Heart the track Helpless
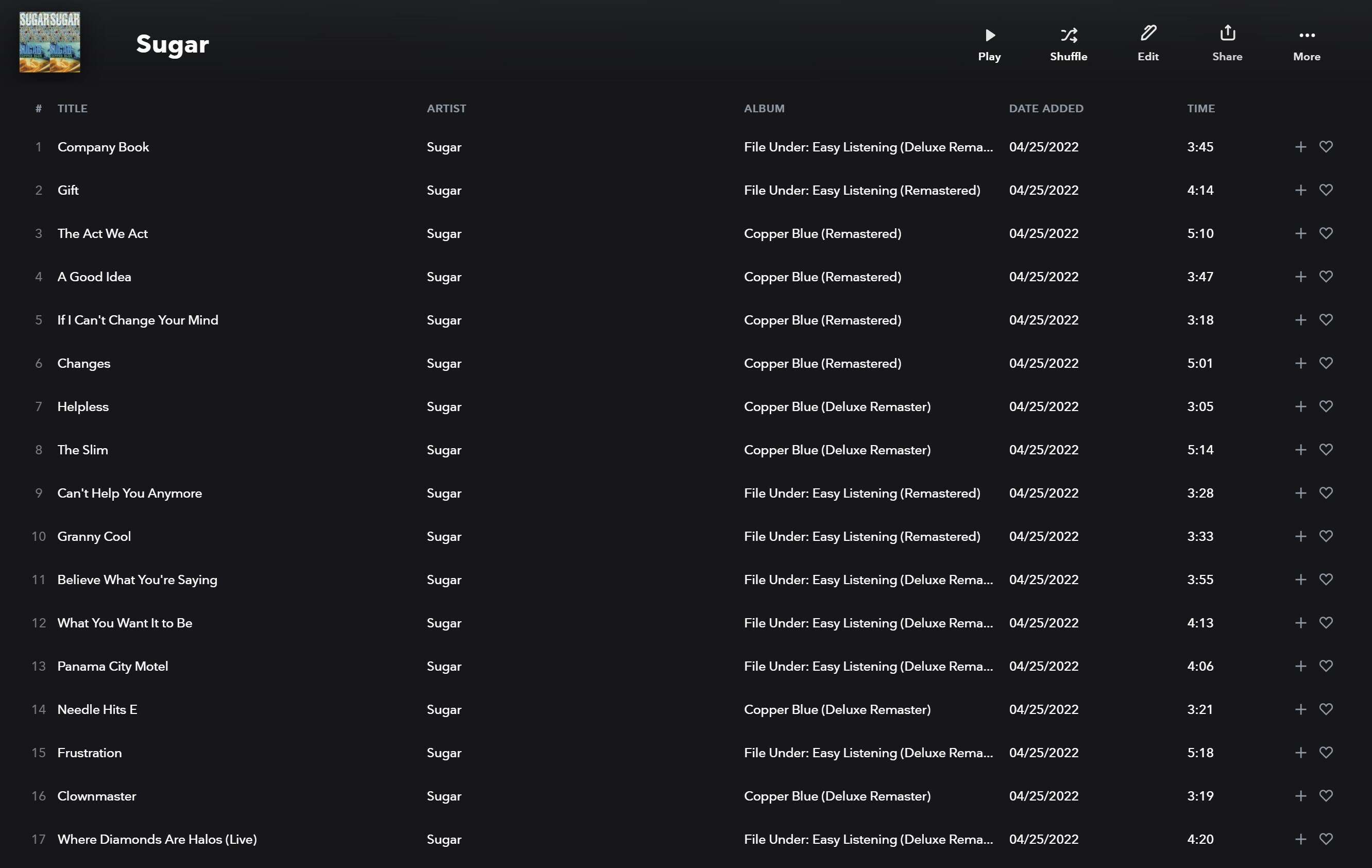 1326,406
